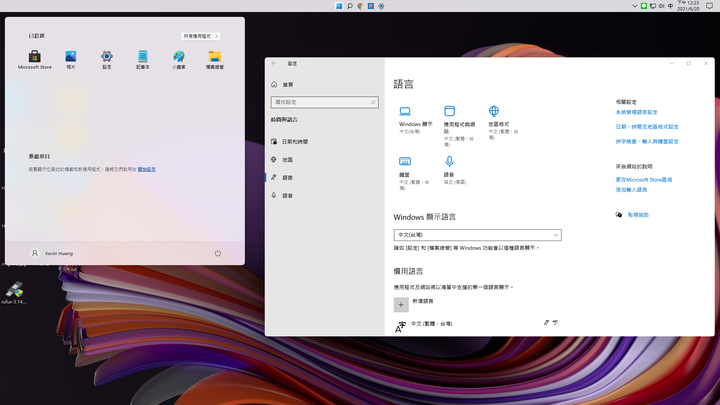This screenshot has height=405, width=720.
Task: Open the clock showing 12:23
Action: click(688, 6)
